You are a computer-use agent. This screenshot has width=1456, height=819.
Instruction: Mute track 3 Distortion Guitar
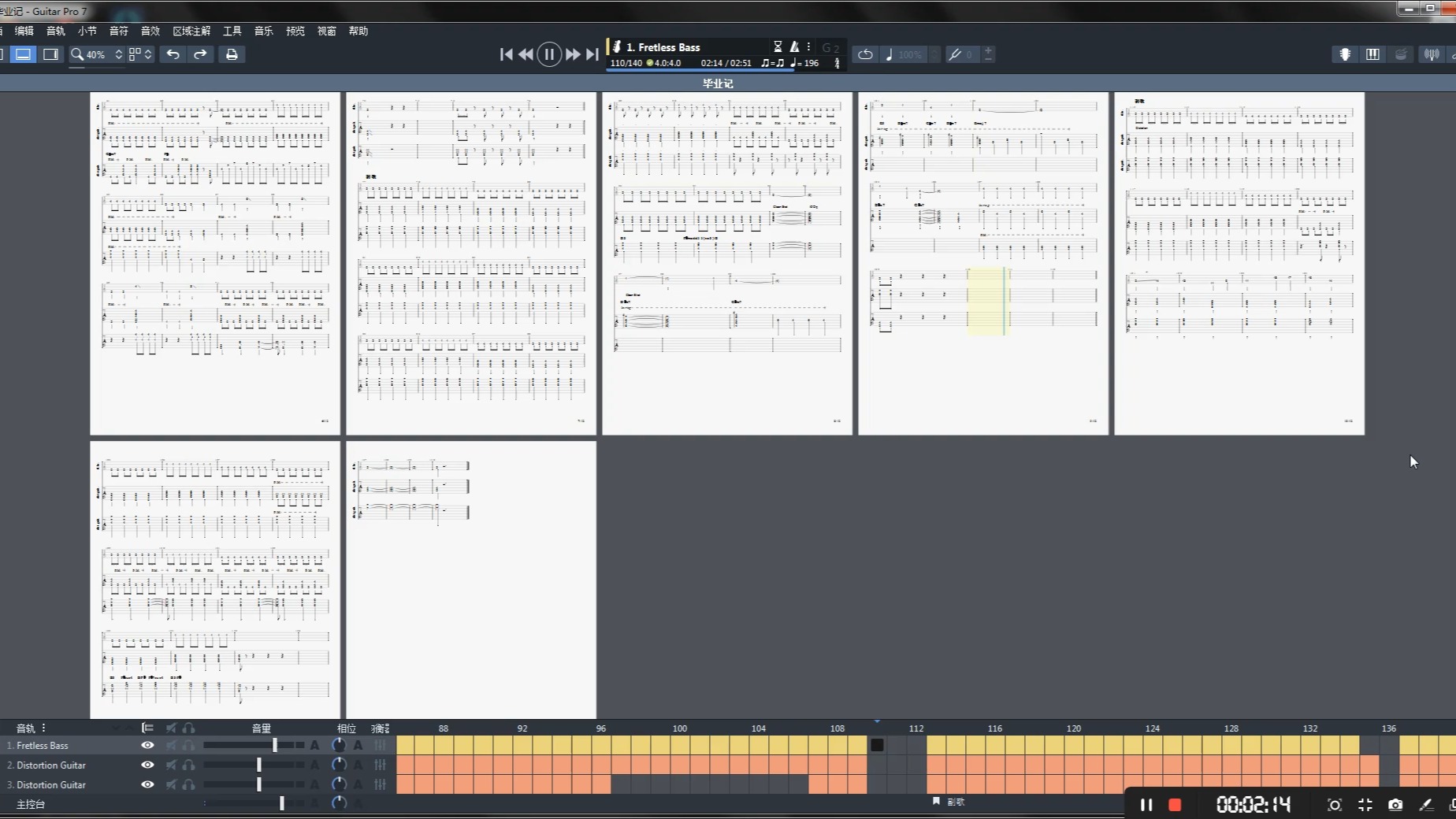point(171,784)
